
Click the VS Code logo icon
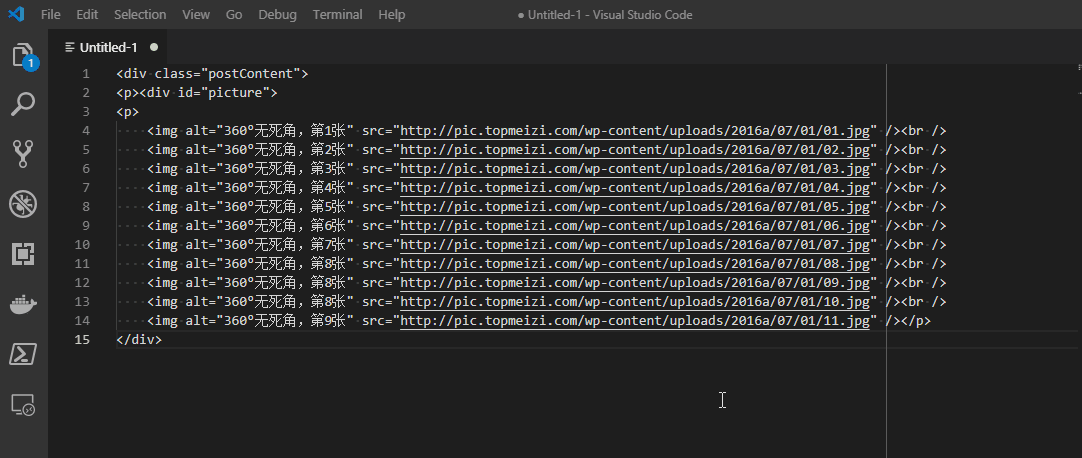point(16,15)
